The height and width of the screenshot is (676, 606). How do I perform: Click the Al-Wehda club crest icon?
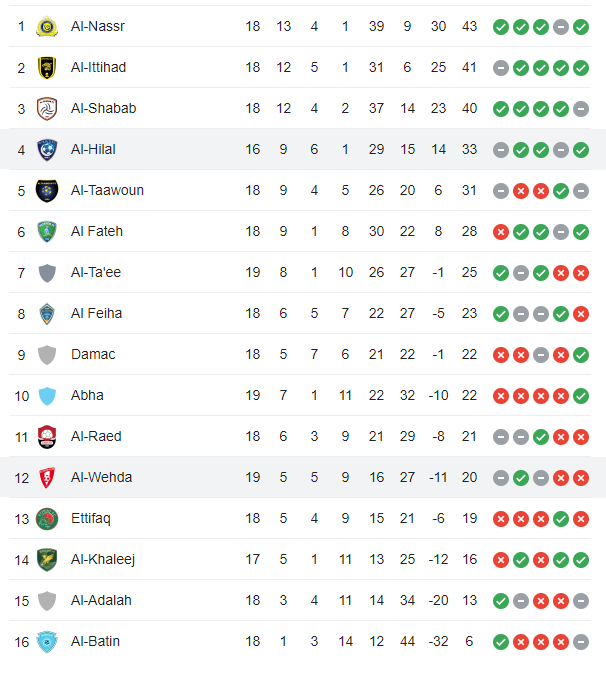(x=47, y=477)
